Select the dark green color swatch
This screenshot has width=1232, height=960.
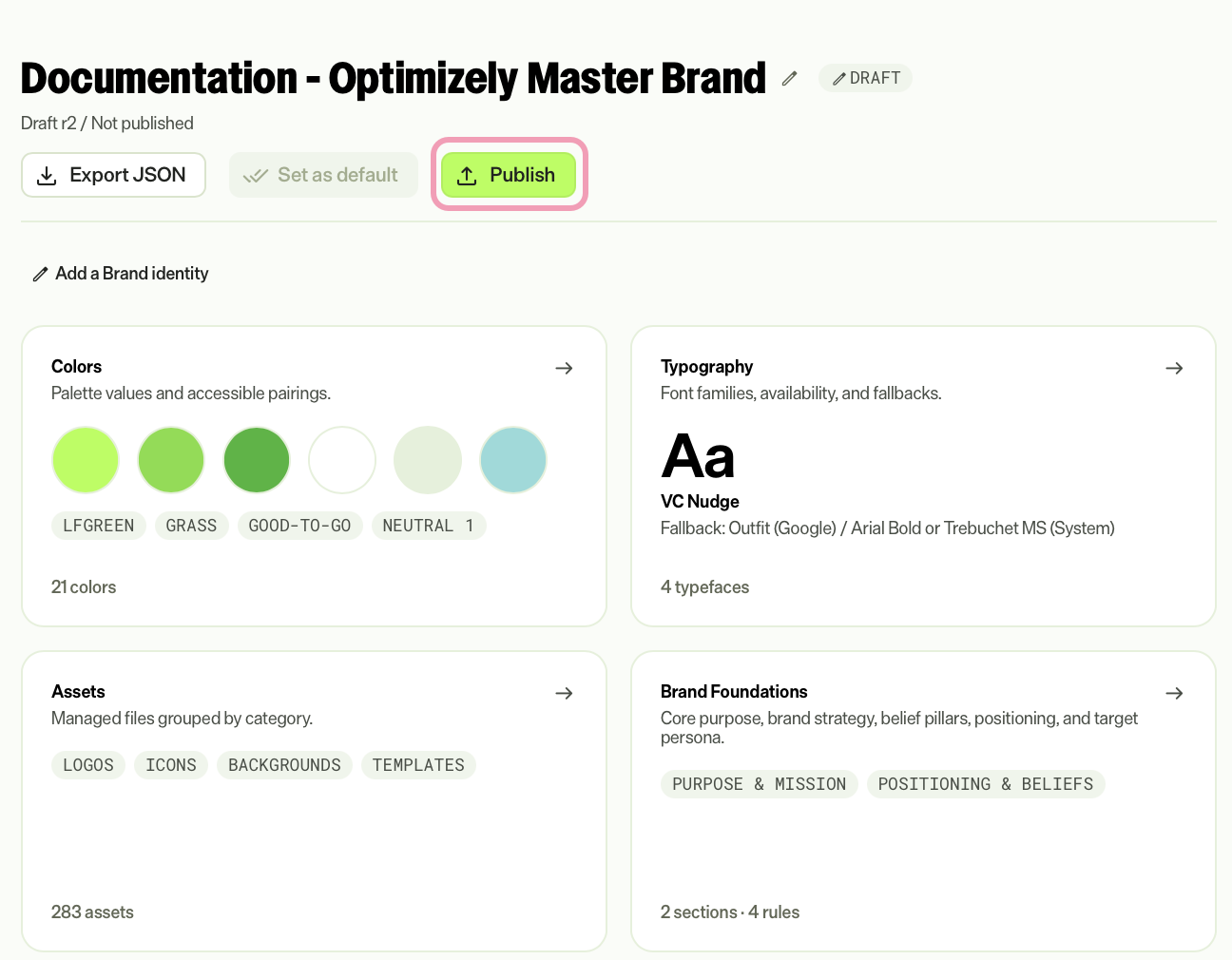coord(257,460)
